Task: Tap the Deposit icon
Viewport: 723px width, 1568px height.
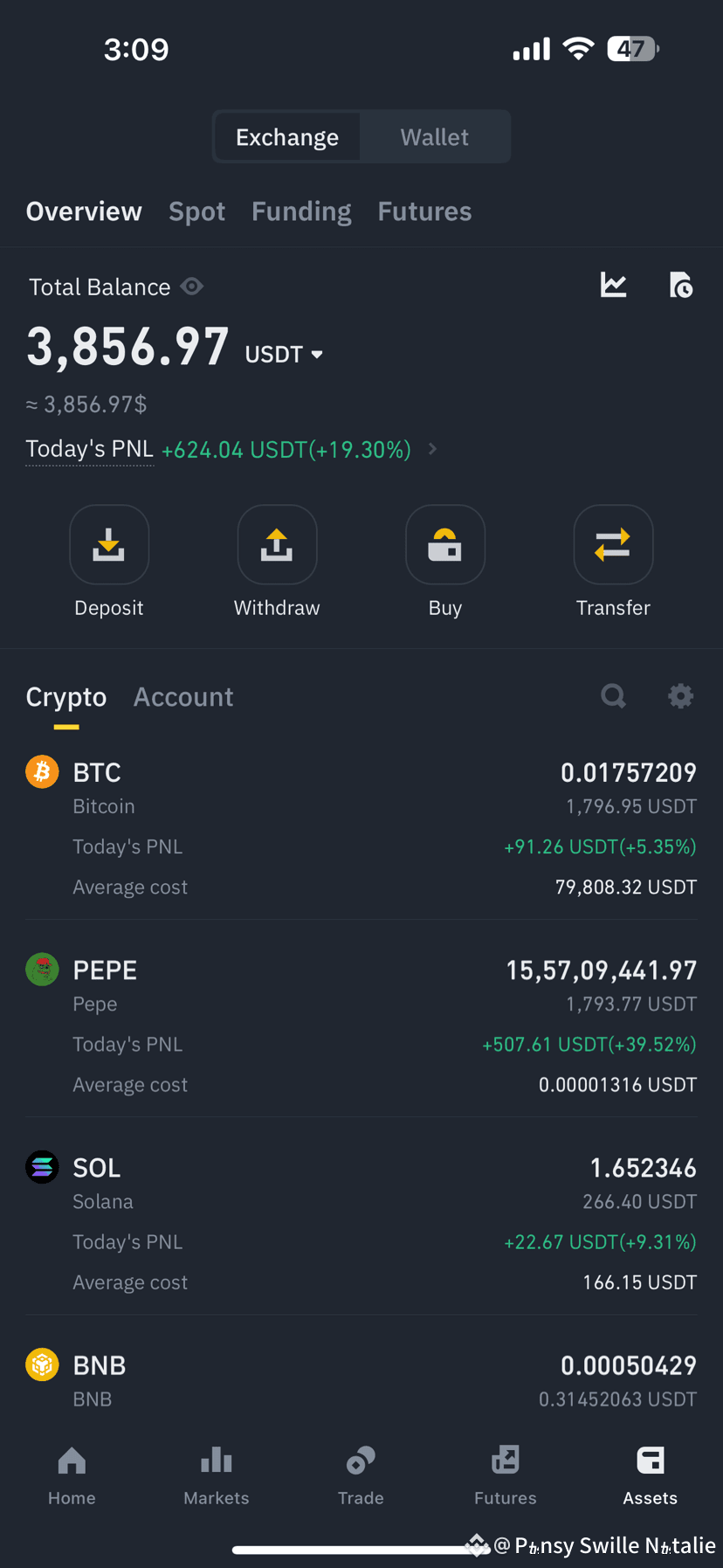Action: [109, 544]
